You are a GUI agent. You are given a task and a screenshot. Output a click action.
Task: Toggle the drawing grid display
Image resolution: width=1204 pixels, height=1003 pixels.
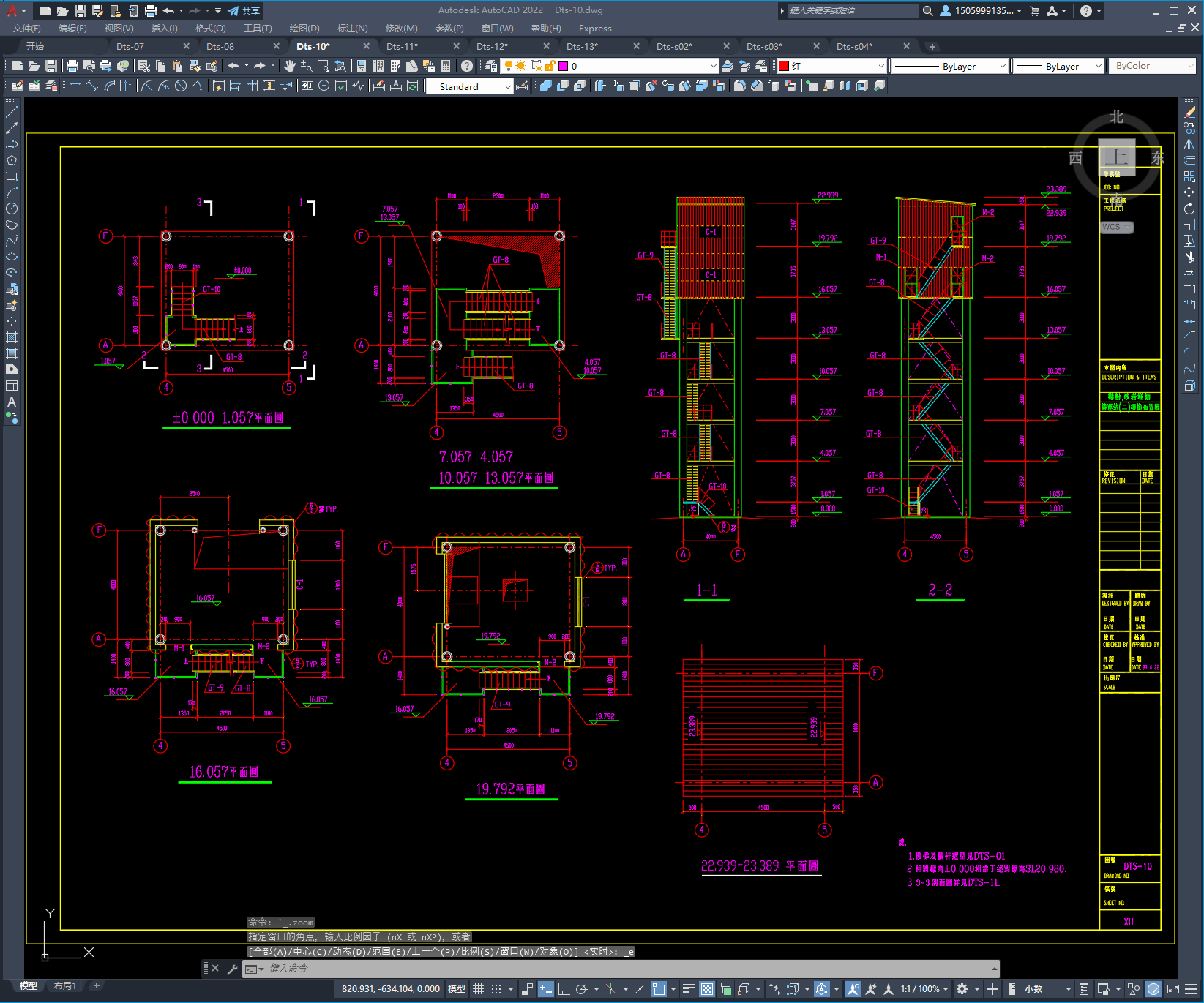tap(479, 989)
